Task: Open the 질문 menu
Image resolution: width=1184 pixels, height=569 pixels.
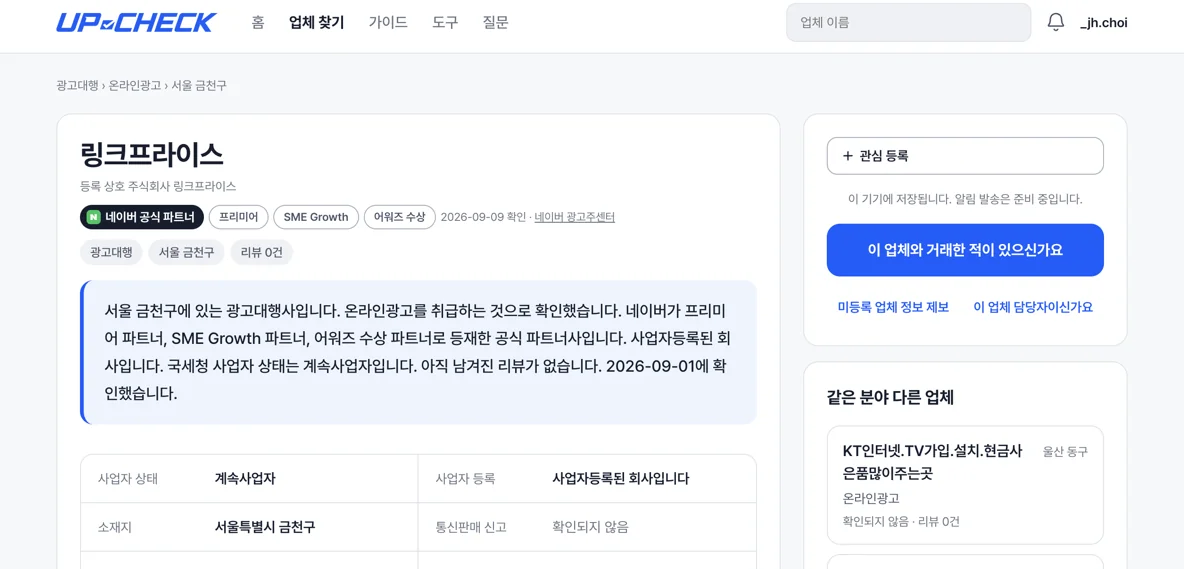Action: pyautogui.click(x=495, y=23)
